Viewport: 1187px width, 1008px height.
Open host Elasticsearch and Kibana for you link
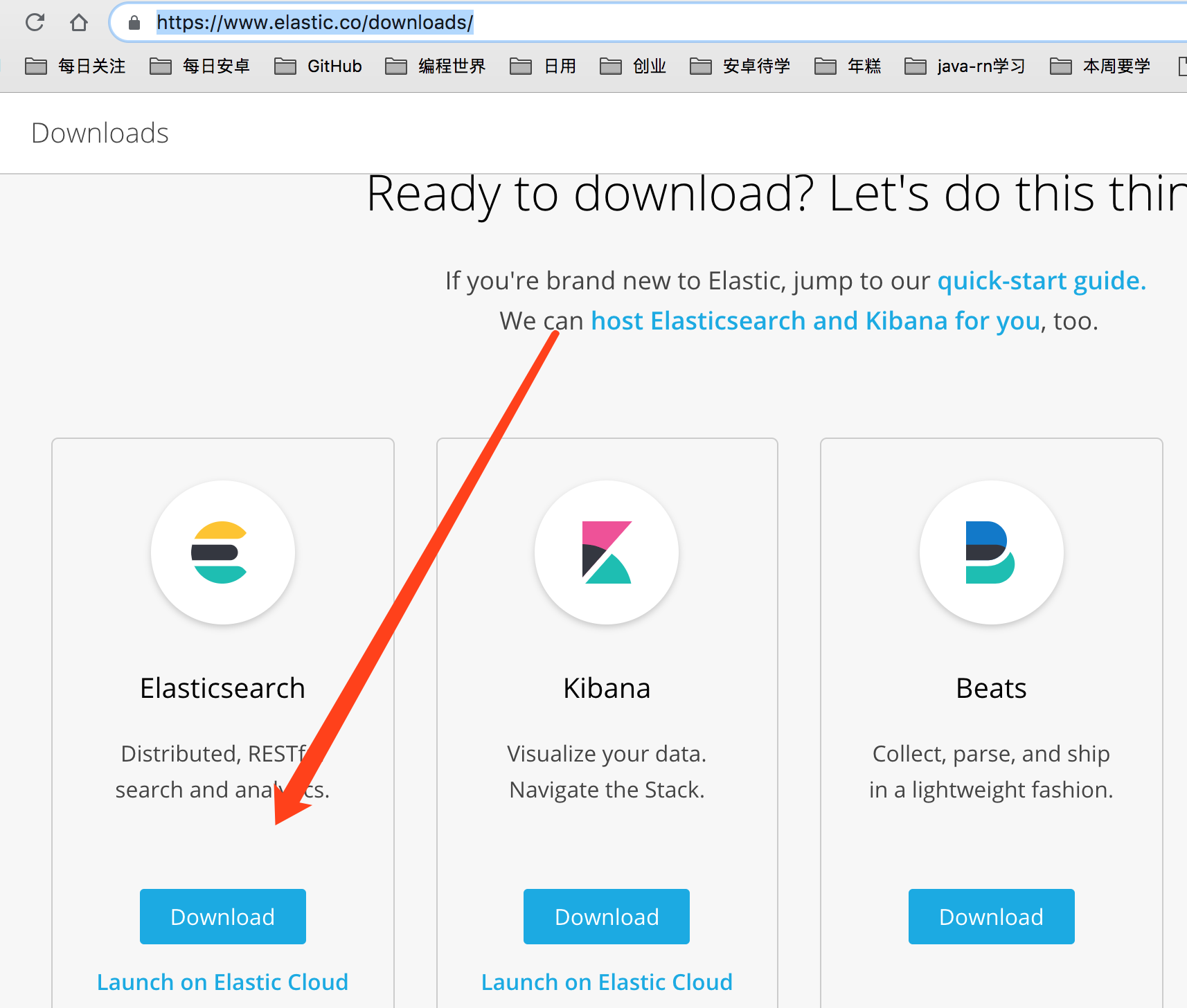[815, 321]
